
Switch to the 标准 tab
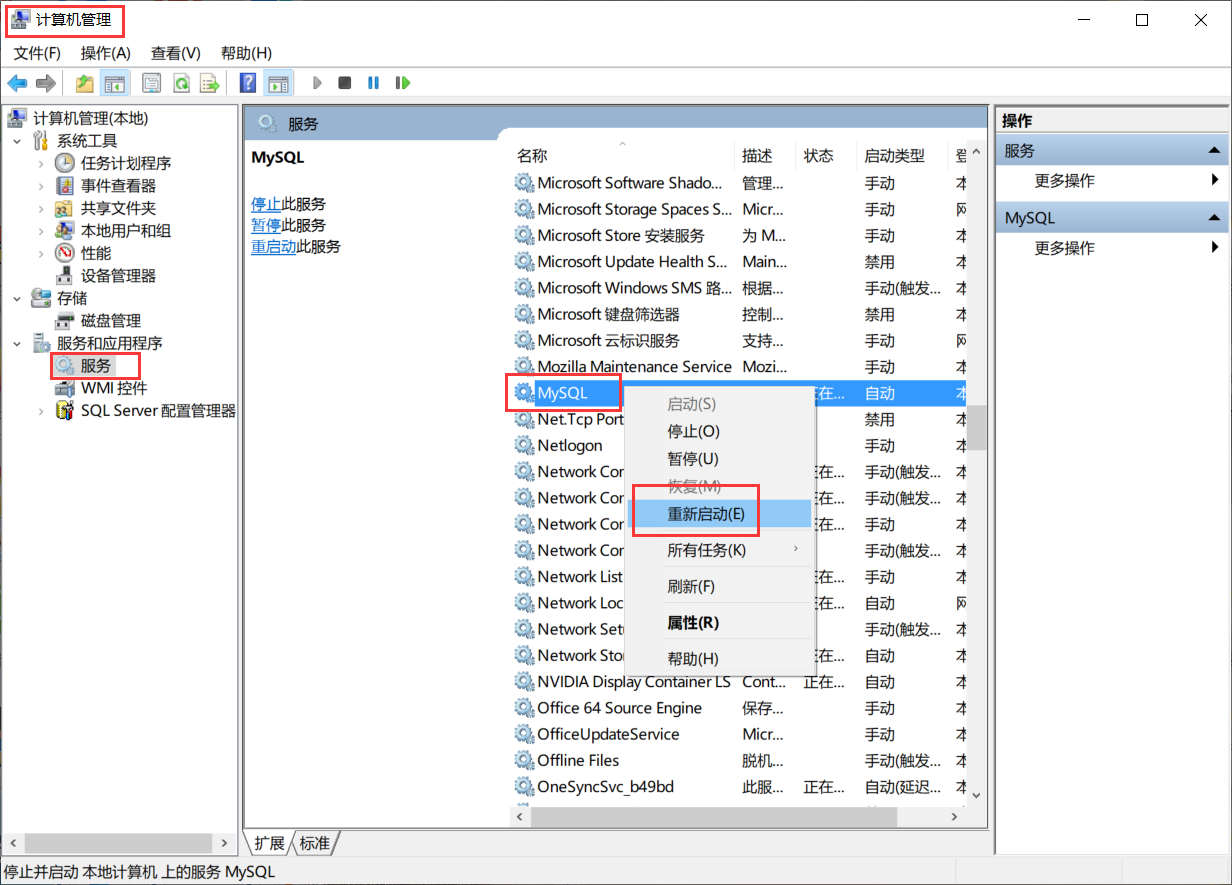pos(314,843)
